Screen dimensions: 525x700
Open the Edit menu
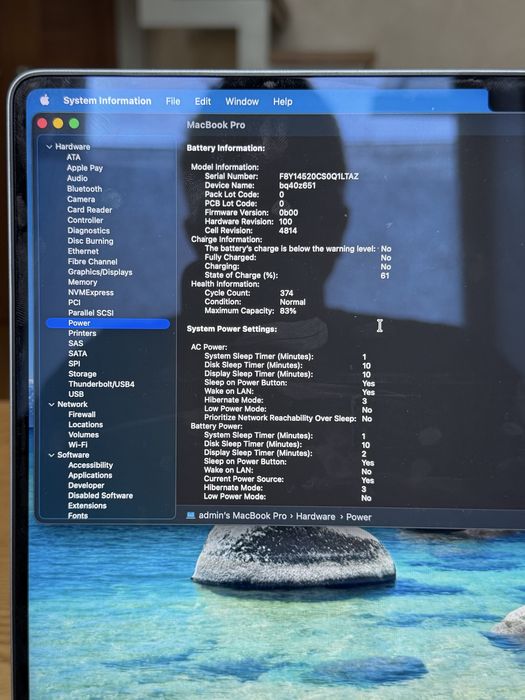(203, 101)
